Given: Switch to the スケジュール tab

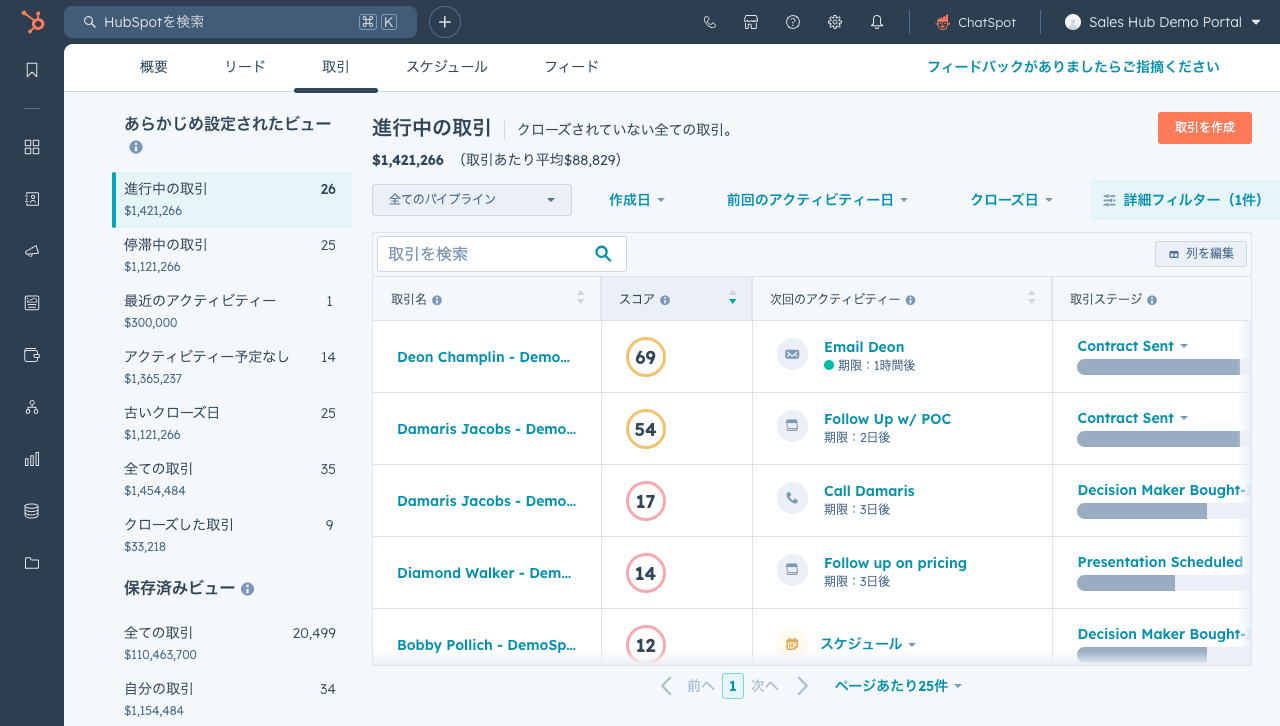Looking at the screenshot, I should click(447, 67).
